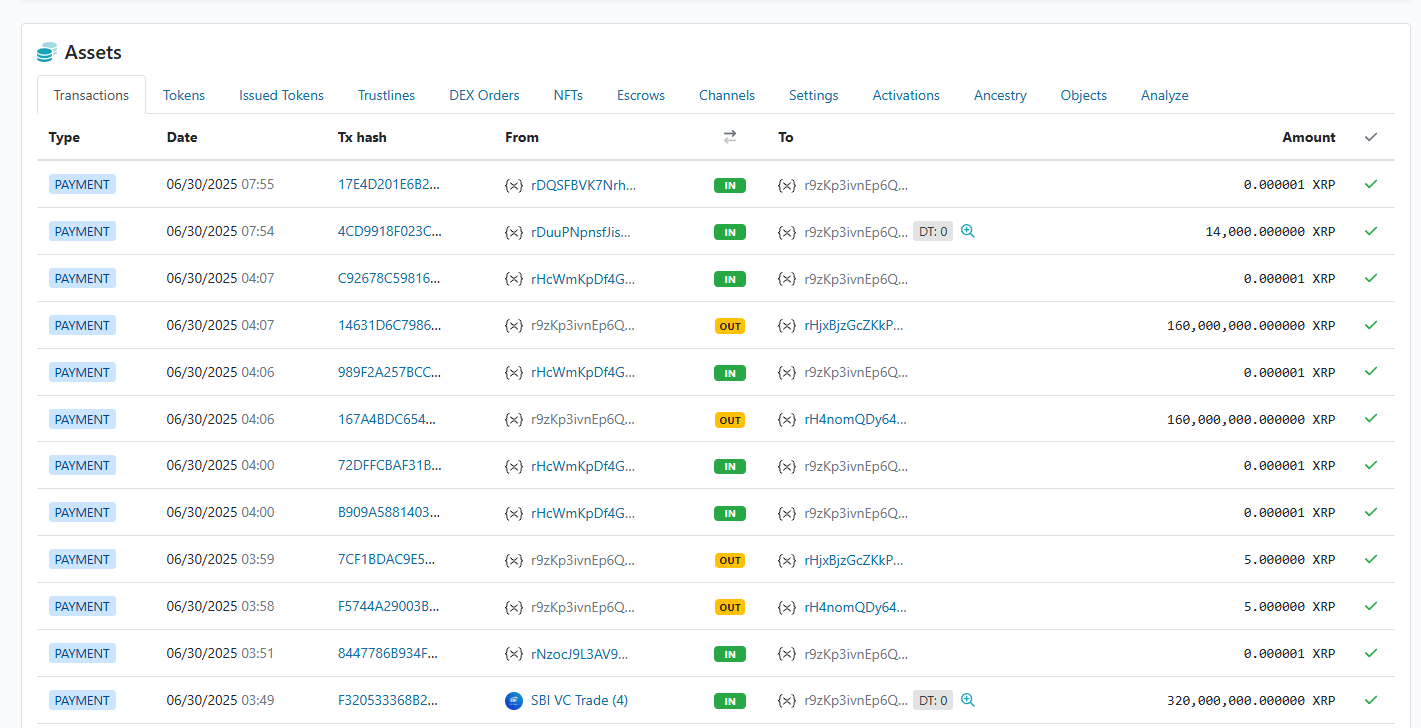Open sender address rDQSFBVK7Nrh

[583, 184]
